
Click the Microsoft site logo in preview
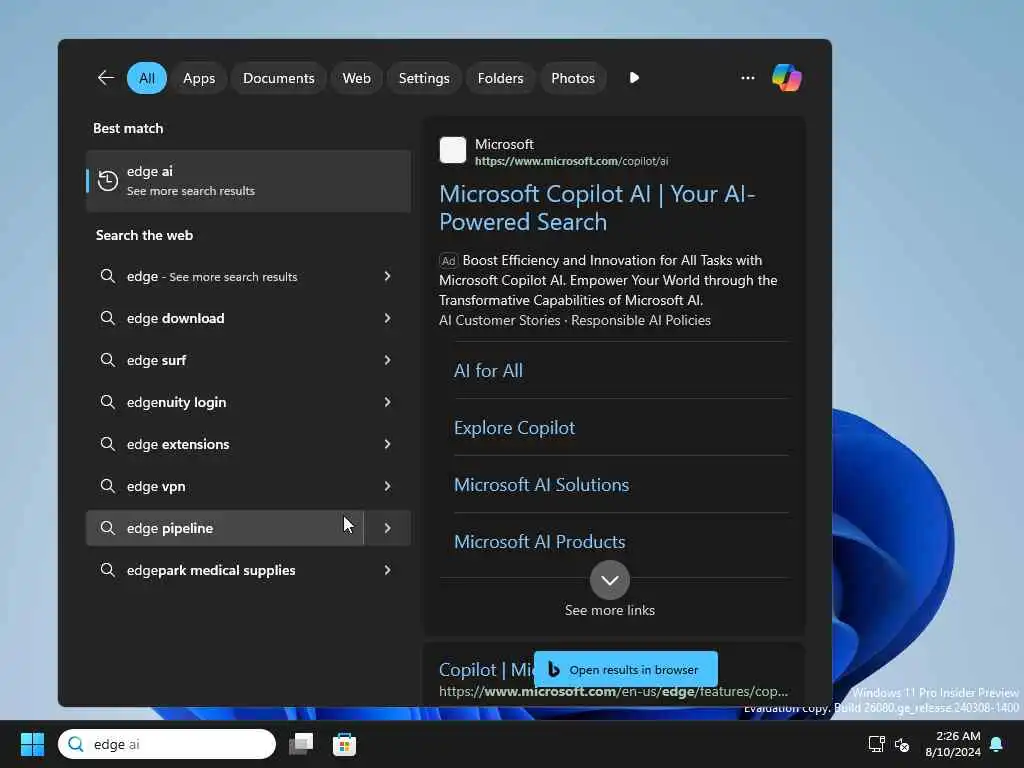point(453,150)
